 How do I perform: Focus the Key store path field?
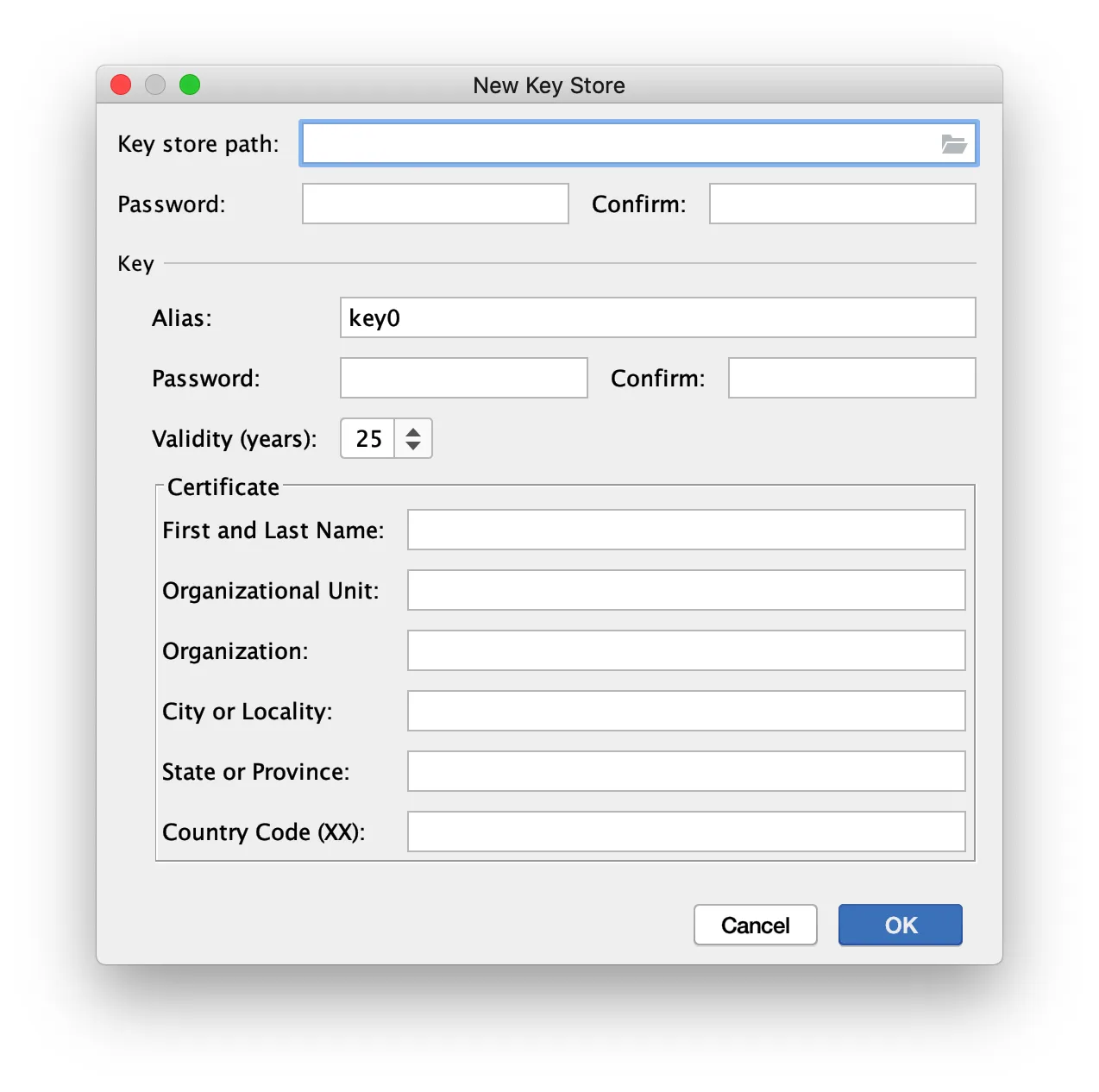tap(639, 143)
